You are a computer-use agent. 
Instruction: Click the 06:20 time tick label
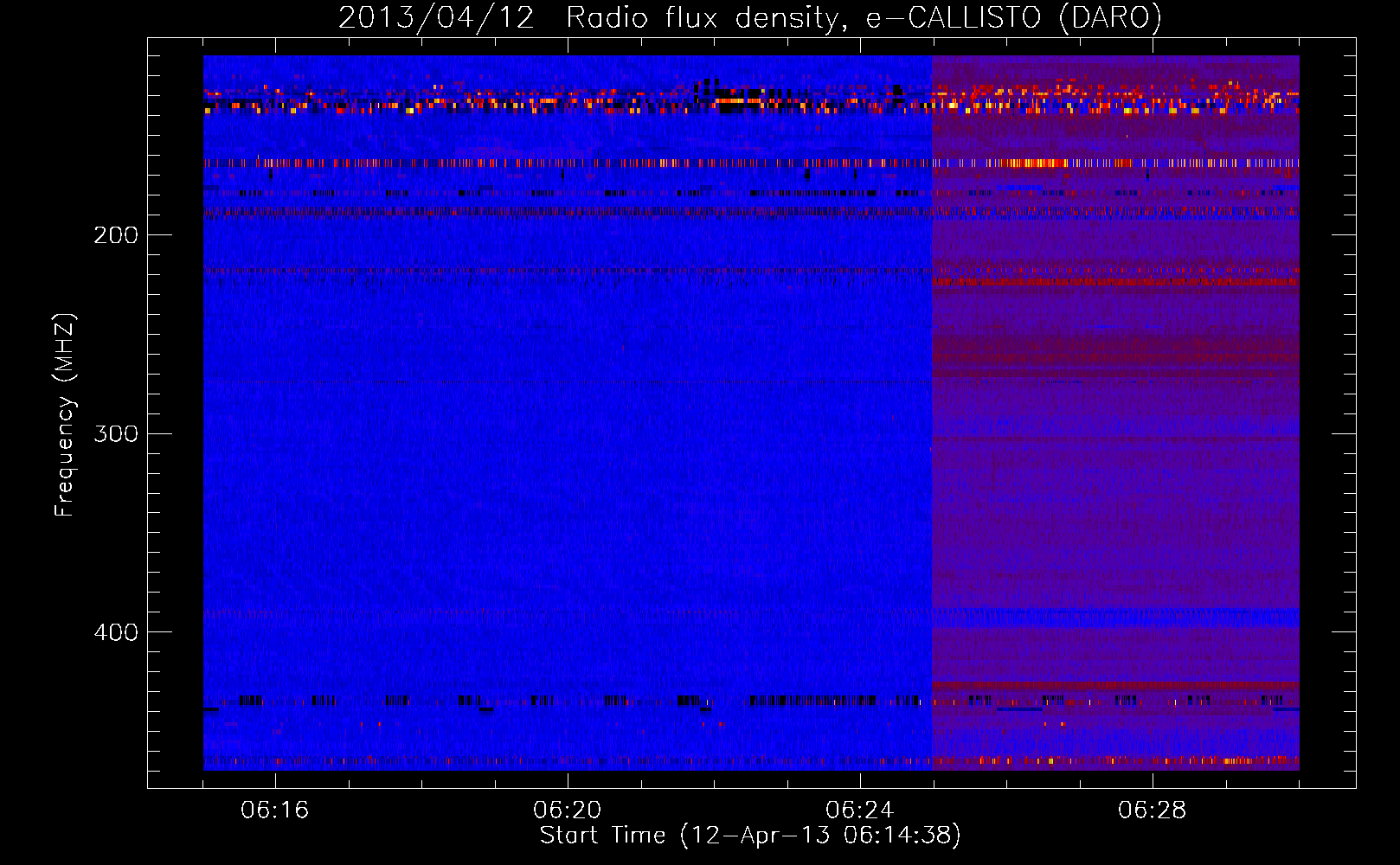click(x=568, y=811)
